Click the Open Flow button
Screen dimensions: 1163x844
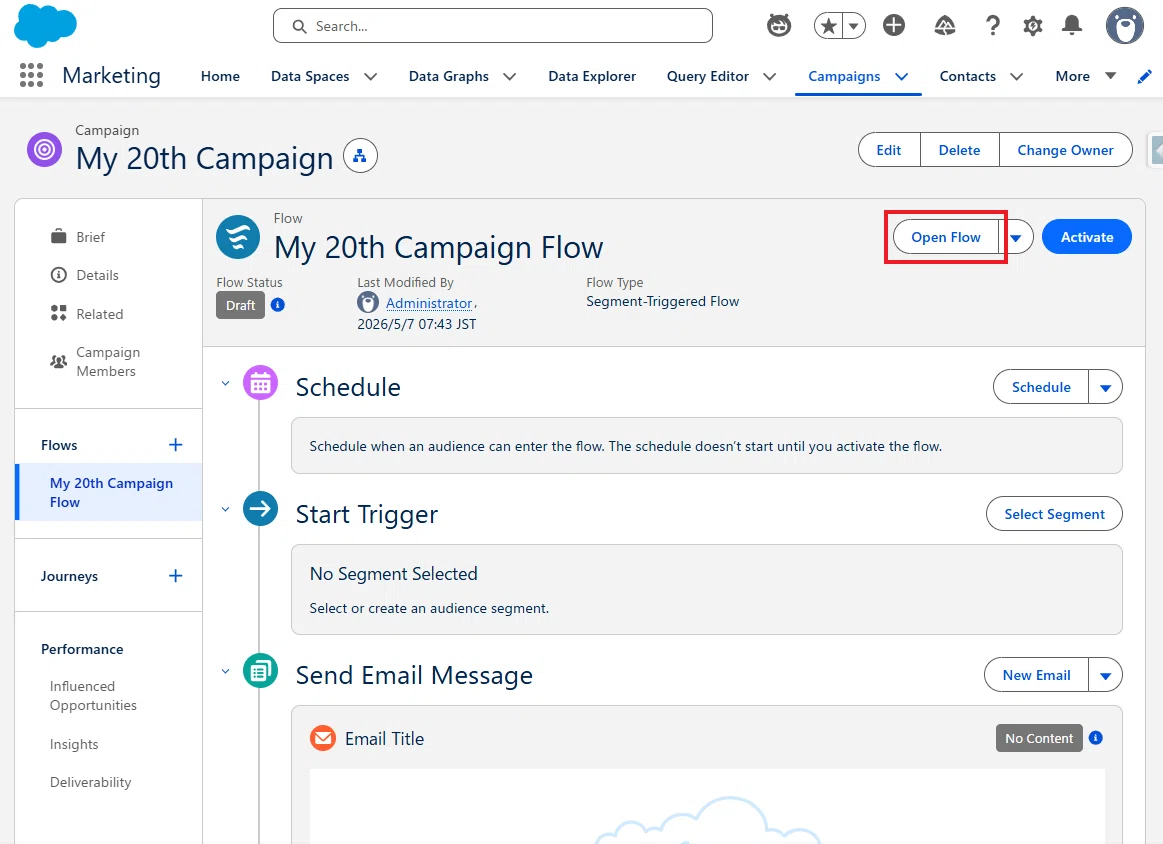tap(946, 237)
